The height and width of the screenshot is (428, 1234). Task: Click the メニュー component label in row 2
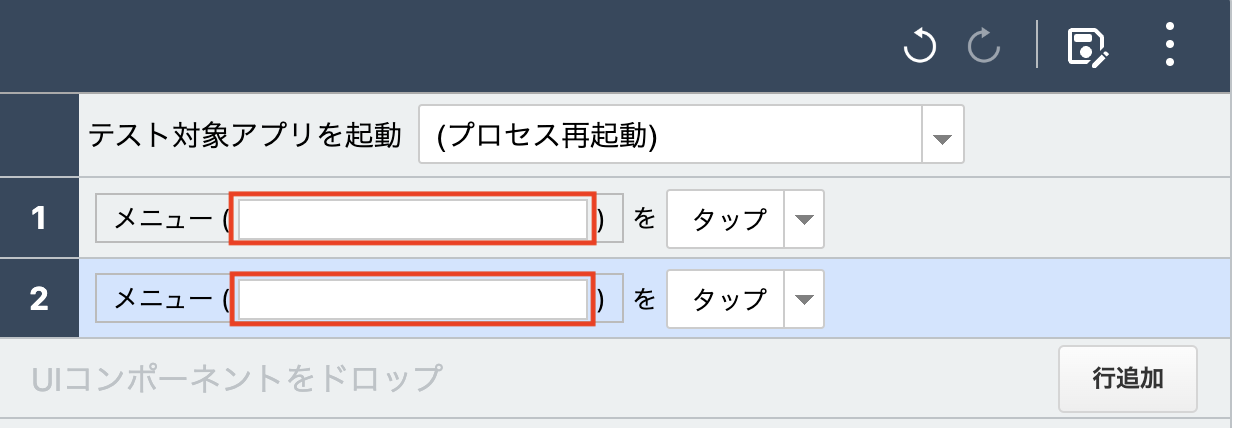tap(163, 298)
